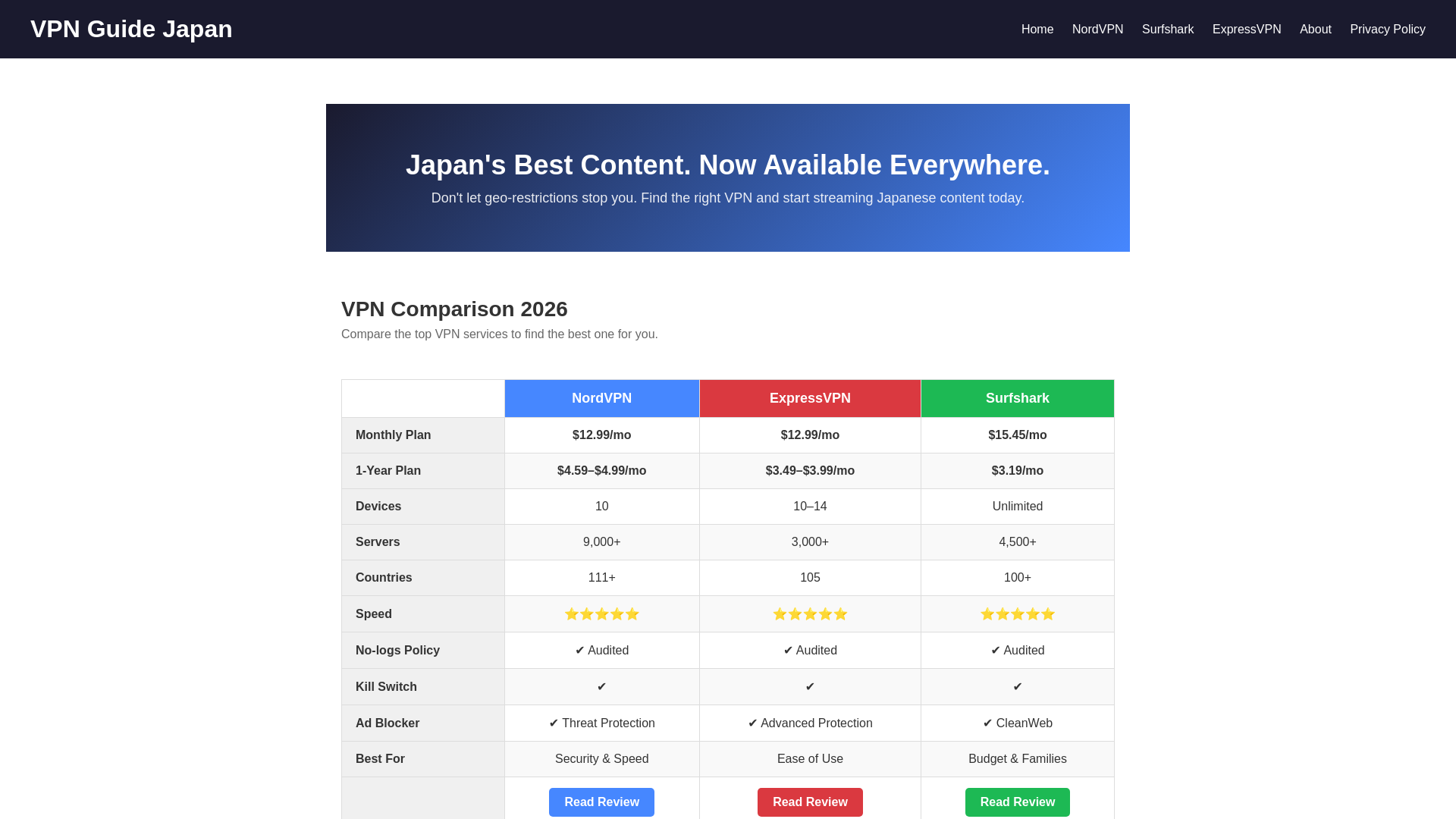Go to the Home nav link
The height and width of the screenshot is (819, 1456).
tap(1037, 30)
